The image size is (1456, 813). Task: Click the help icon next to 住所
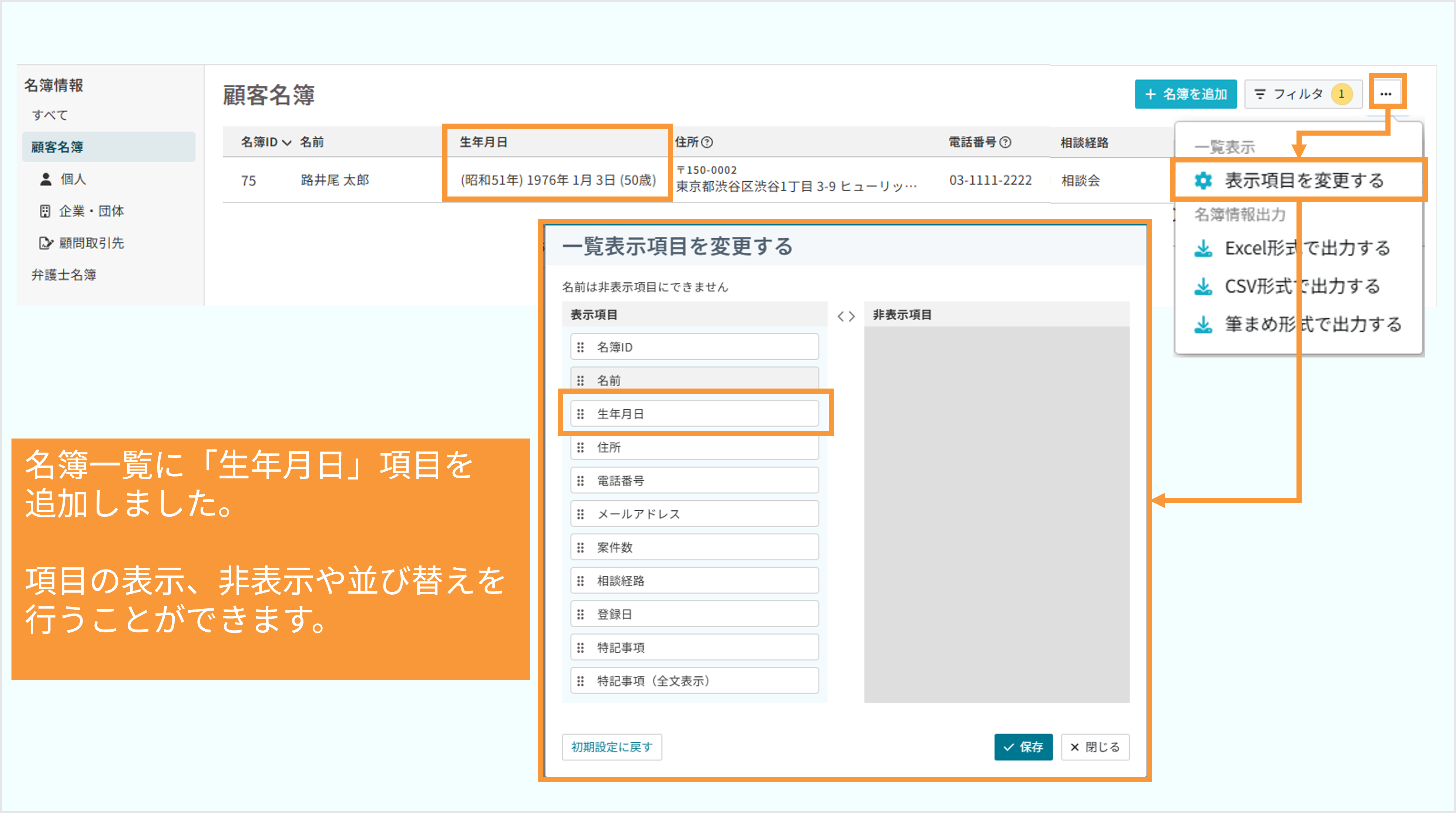point(707,142)
